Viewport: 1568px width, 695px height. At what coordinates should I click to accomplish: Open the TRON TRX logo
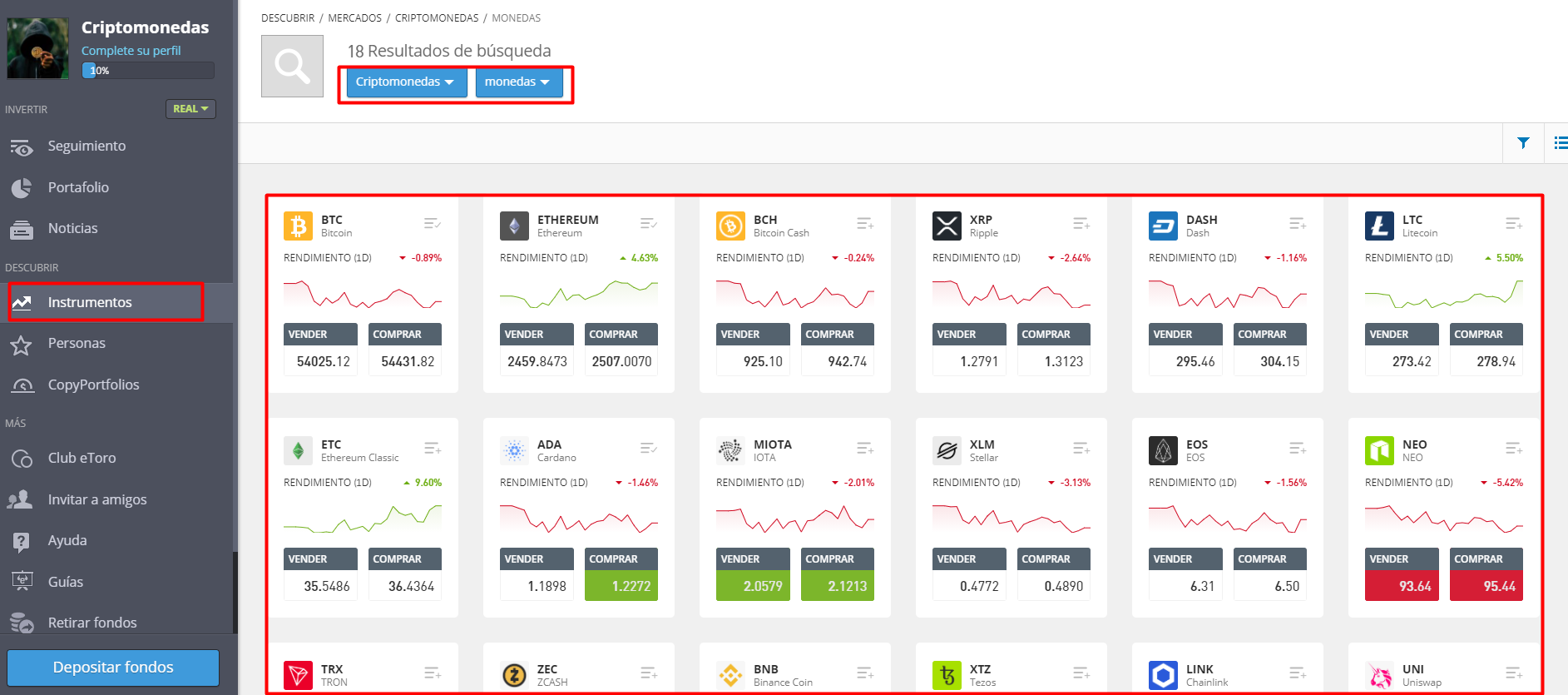[x=298, y=675]
